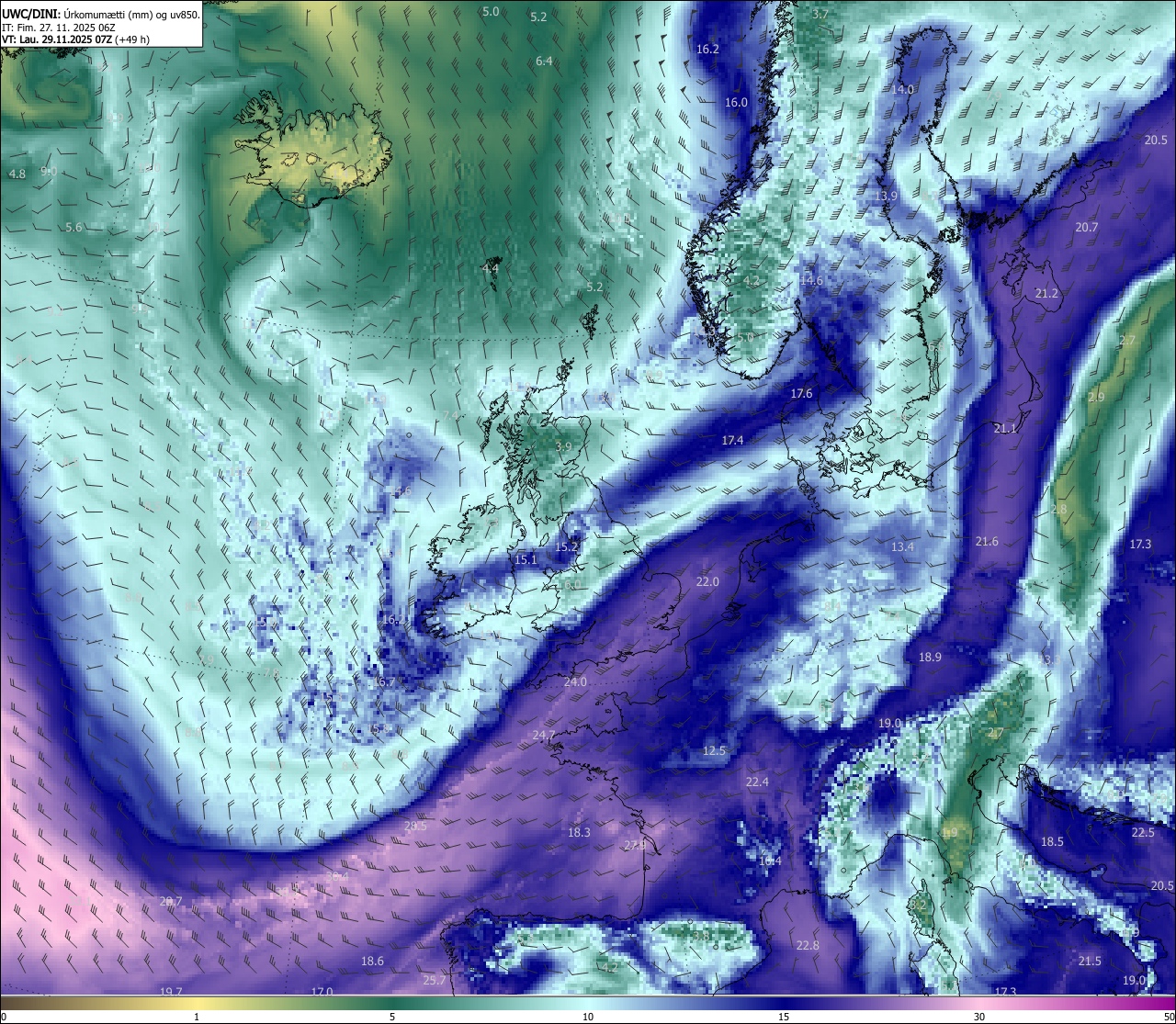The height and width of the screenshot is (1024, 1176).
Task: Click the map value 2.9
Action: [x=1096, y=398]
